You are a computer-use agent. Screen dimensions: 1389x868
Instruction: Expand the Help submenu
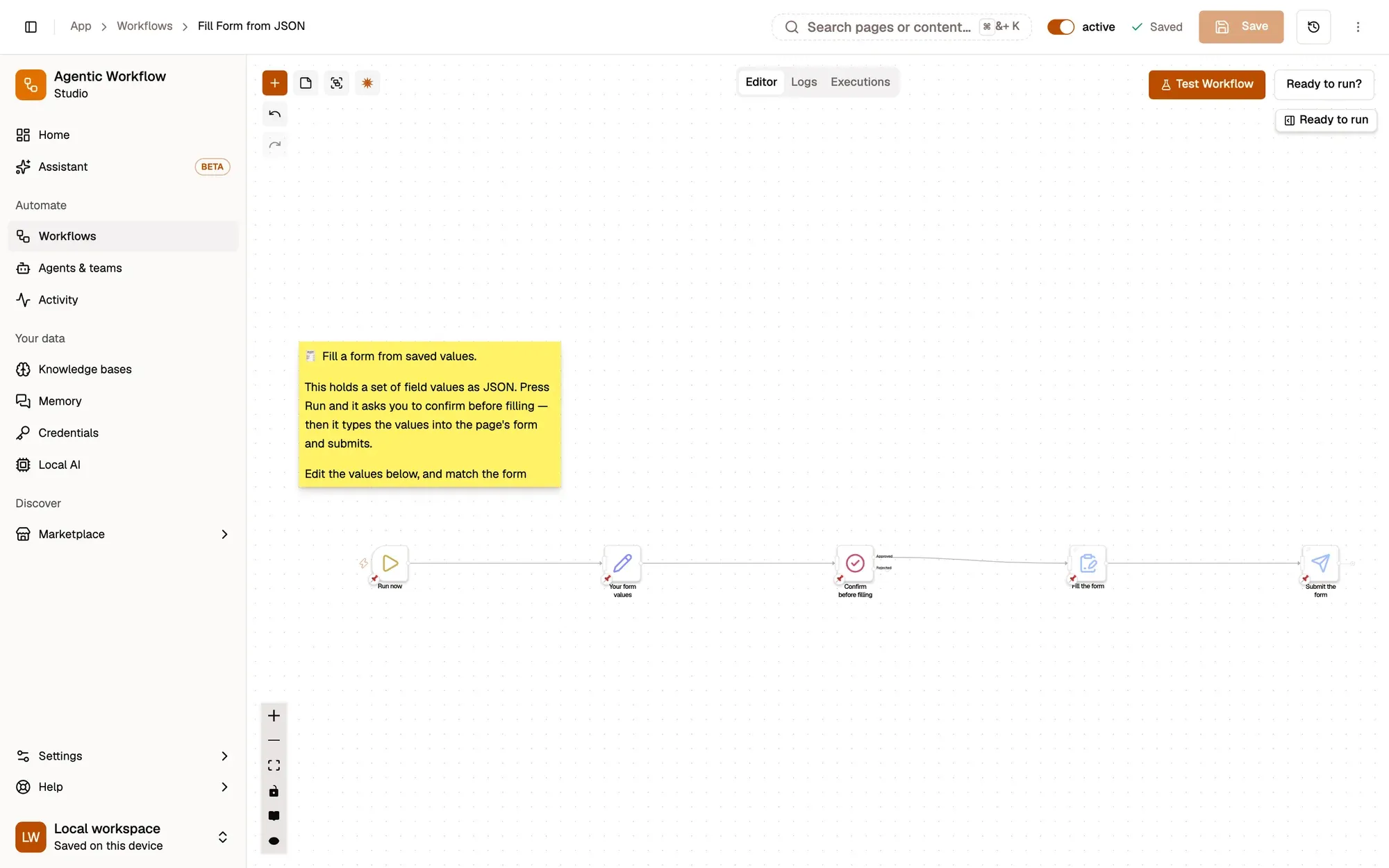coord(224,787)
